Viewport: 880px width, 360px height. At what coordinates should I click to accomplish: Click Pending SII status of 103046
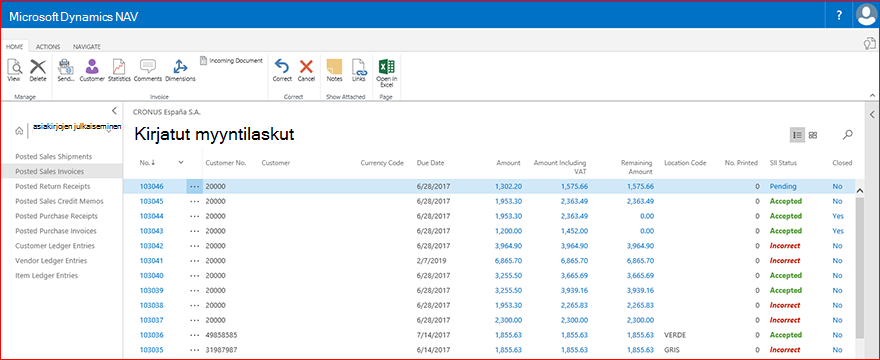click(x=783, y=186)
